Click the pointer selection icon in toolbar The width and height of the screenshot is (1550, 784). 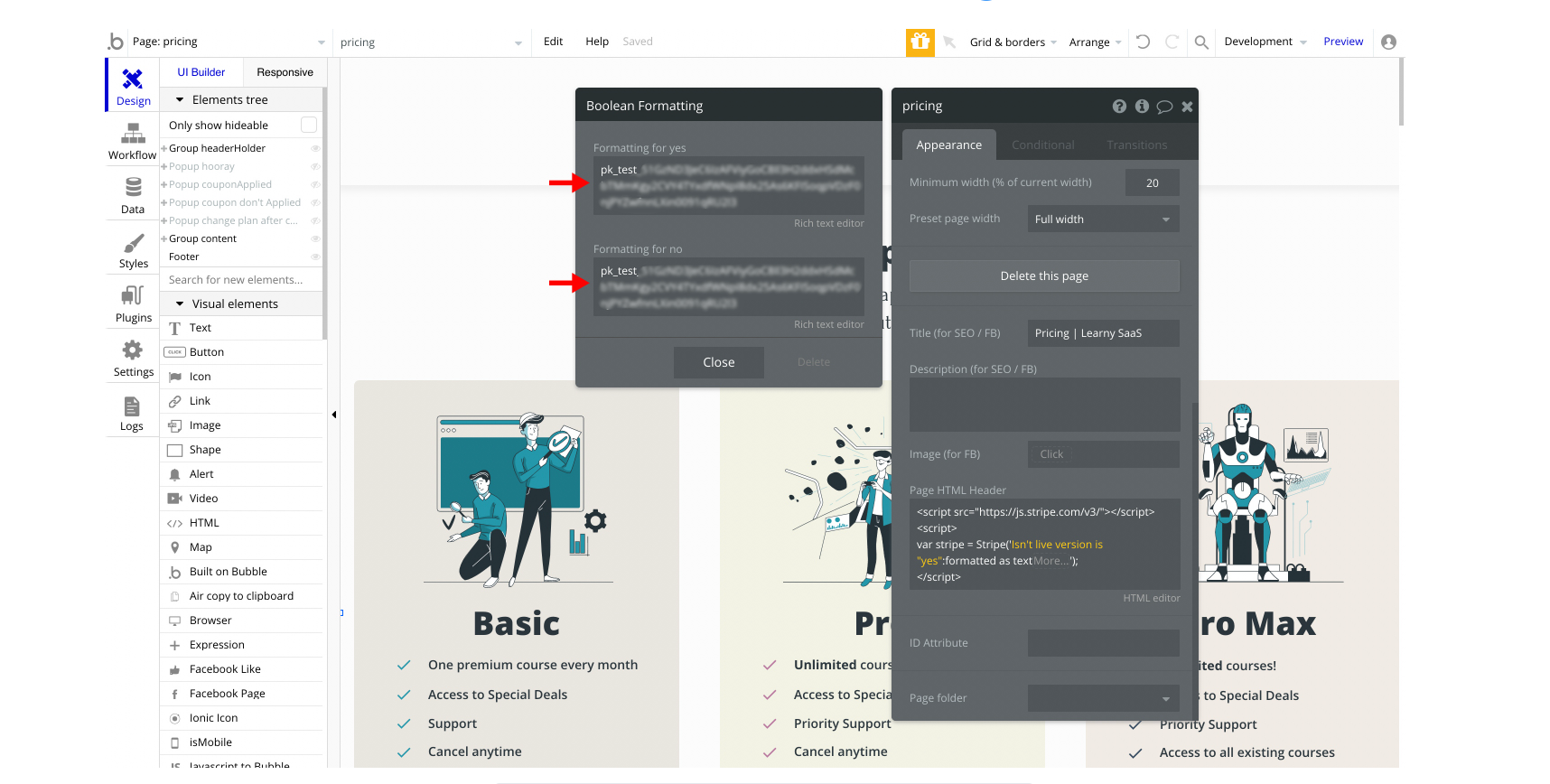click(949, 42)
